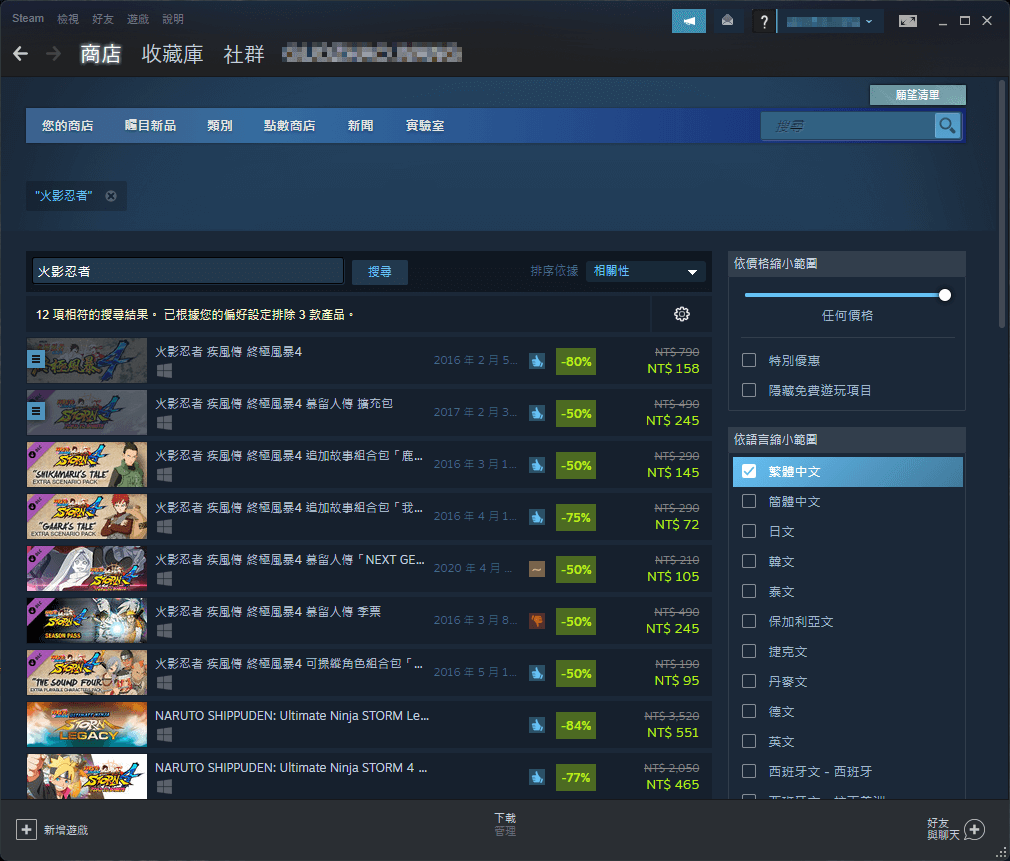The height and width of the screenshot is (861, 1010).
Task: Click the magnifying glass search icon
Action: [946, 125]
